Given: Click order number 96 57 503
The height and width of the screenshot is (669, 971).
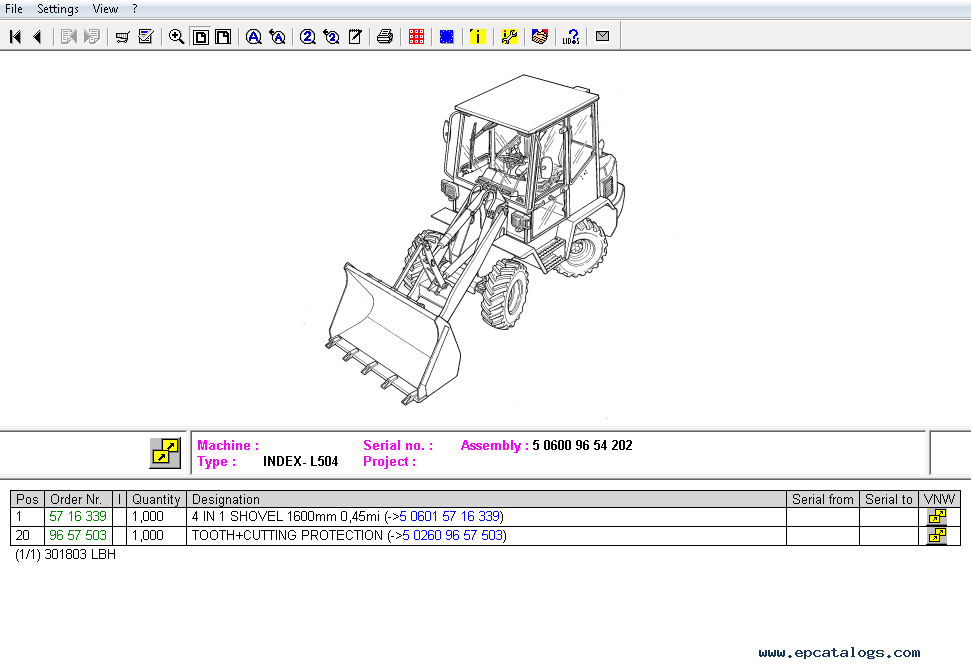Looking at the screenshot, I should click(78, 535).
